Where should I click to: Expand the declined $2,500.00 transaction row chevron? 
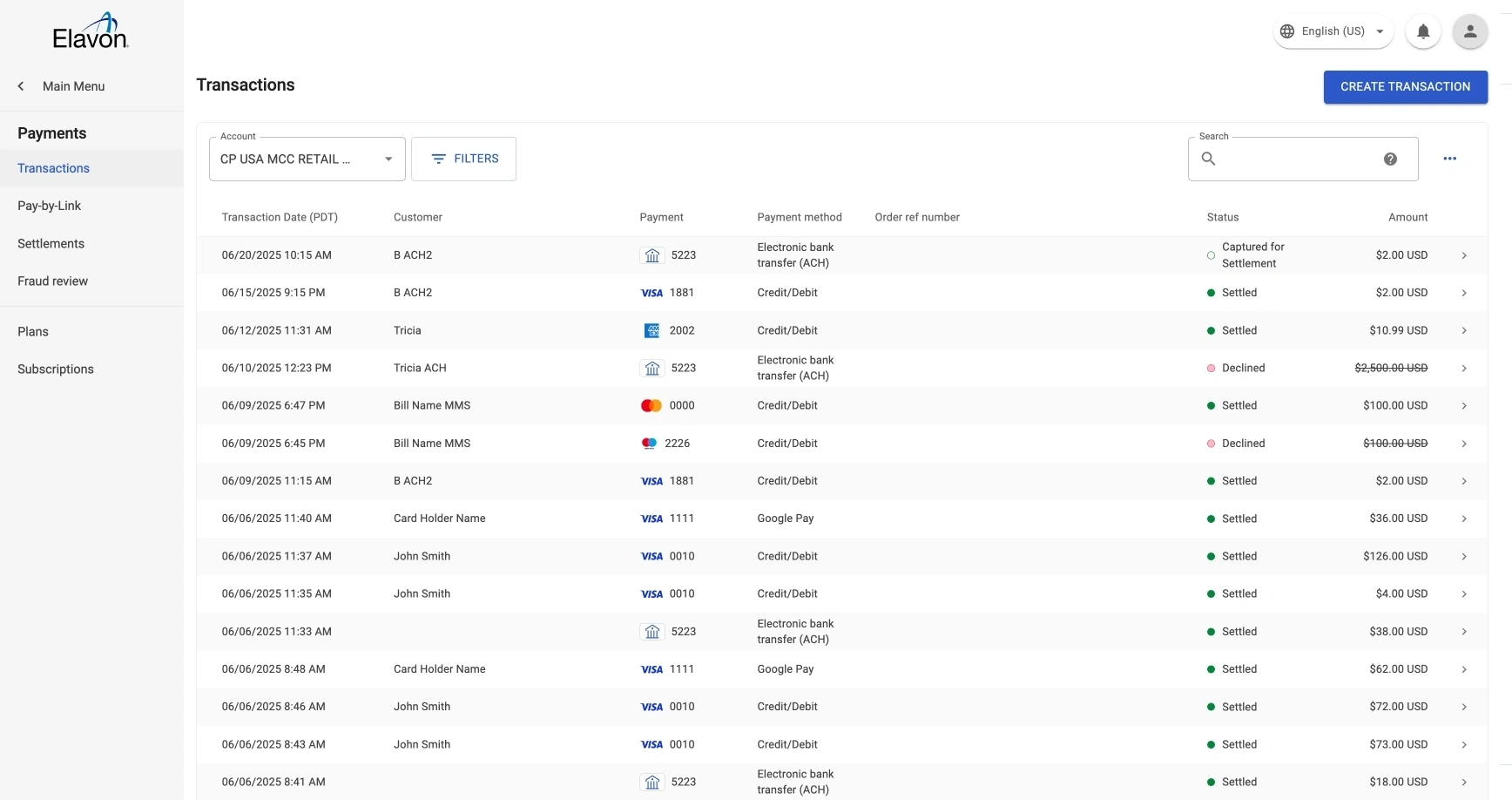(x=1463, y=369)
